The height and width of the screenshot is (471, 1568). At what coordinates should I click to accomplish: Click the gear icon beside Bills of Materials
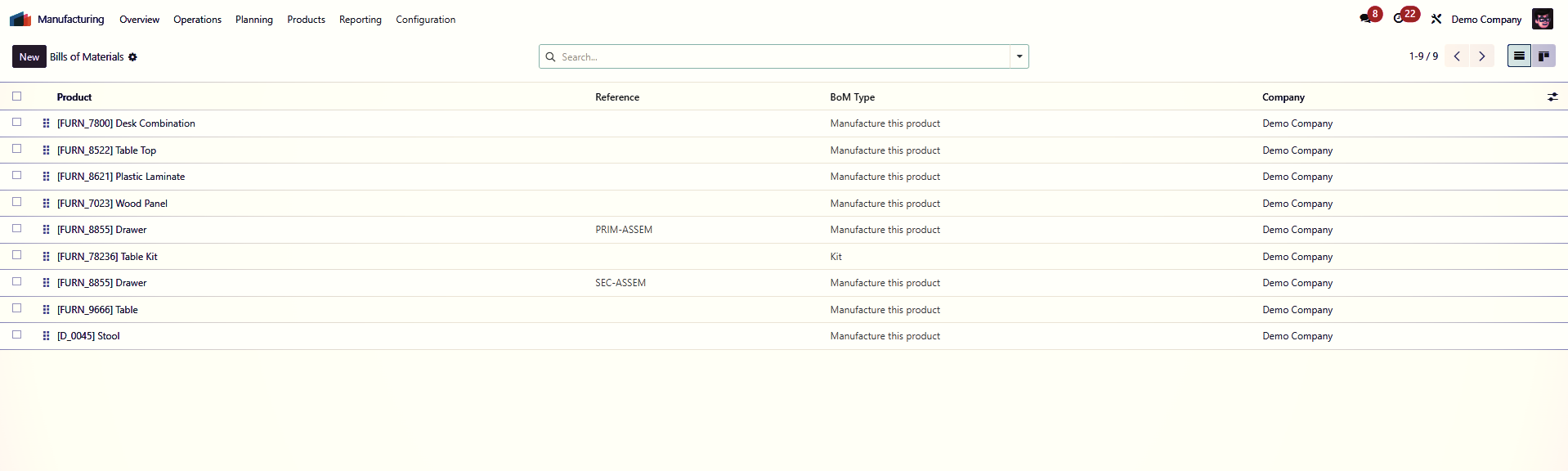(x=132, y=57)
